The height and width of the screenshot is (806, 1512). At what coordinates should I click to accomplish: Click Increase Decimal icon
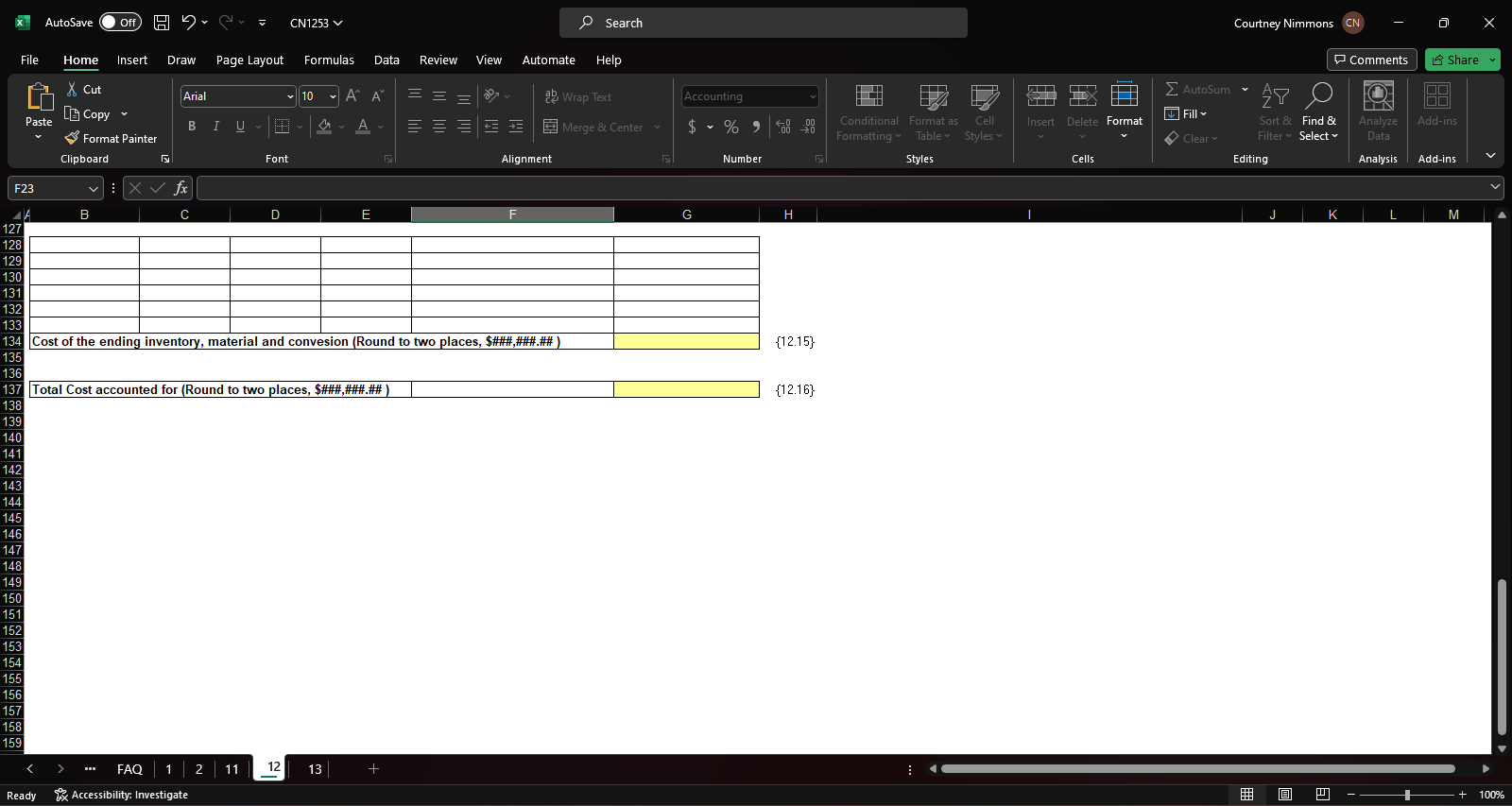click(x=783, y=127)
